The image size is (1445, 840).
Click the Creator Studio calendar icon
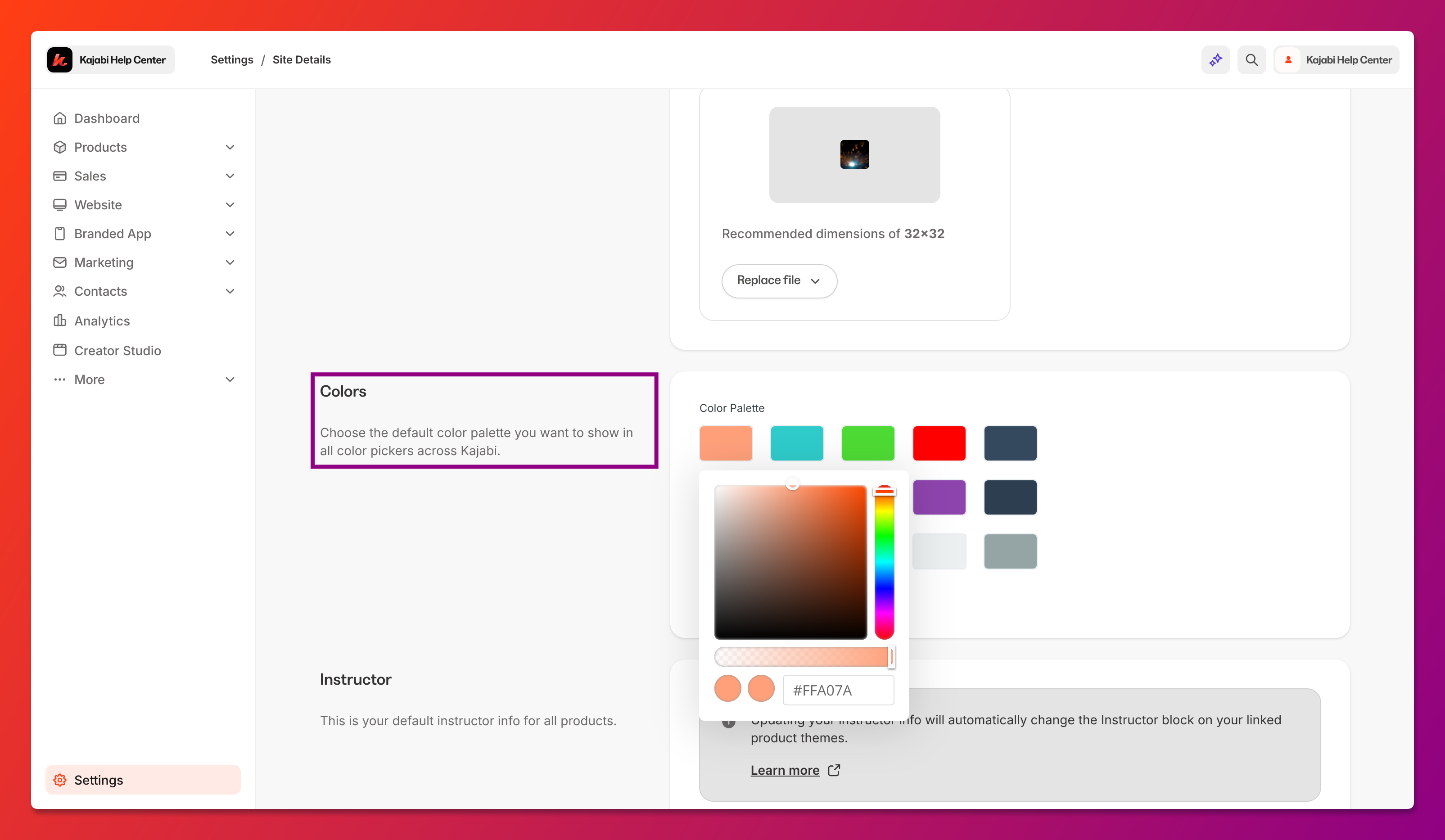[x=59, y=350]
